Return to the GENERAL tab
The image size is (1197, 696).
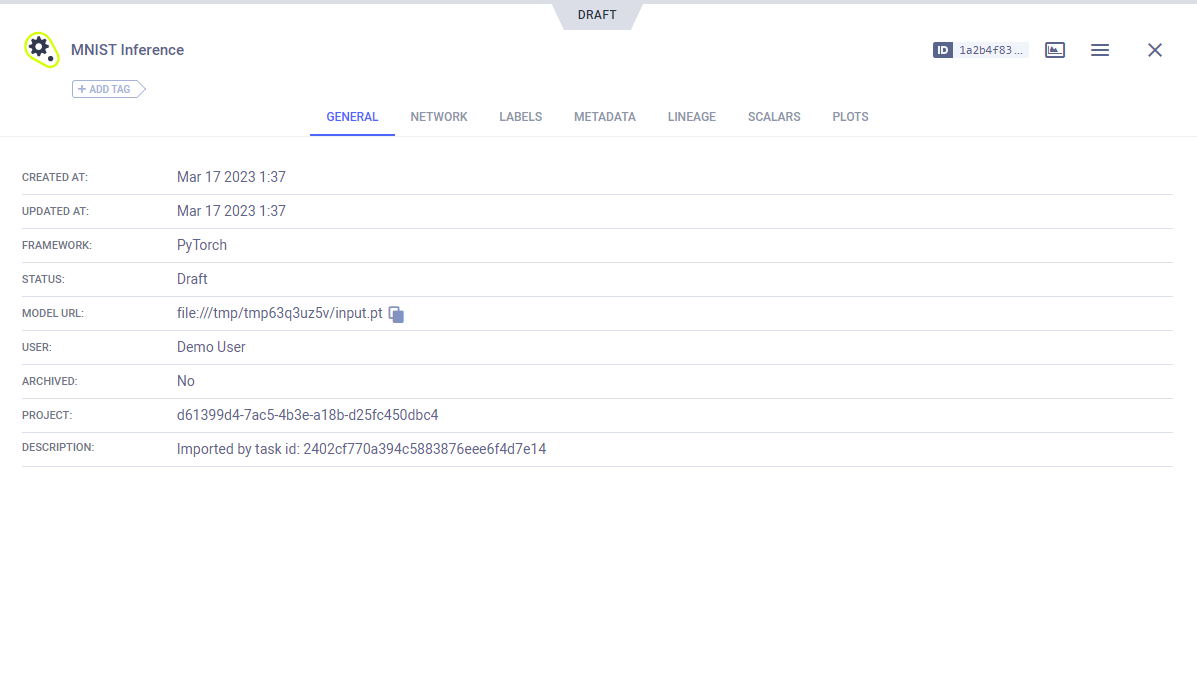tap(352, 116)
